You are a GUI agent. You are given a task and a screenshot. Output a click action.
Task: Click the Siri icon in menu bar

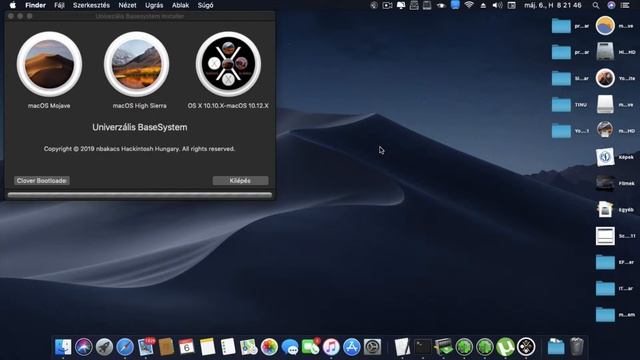point(611,5)
